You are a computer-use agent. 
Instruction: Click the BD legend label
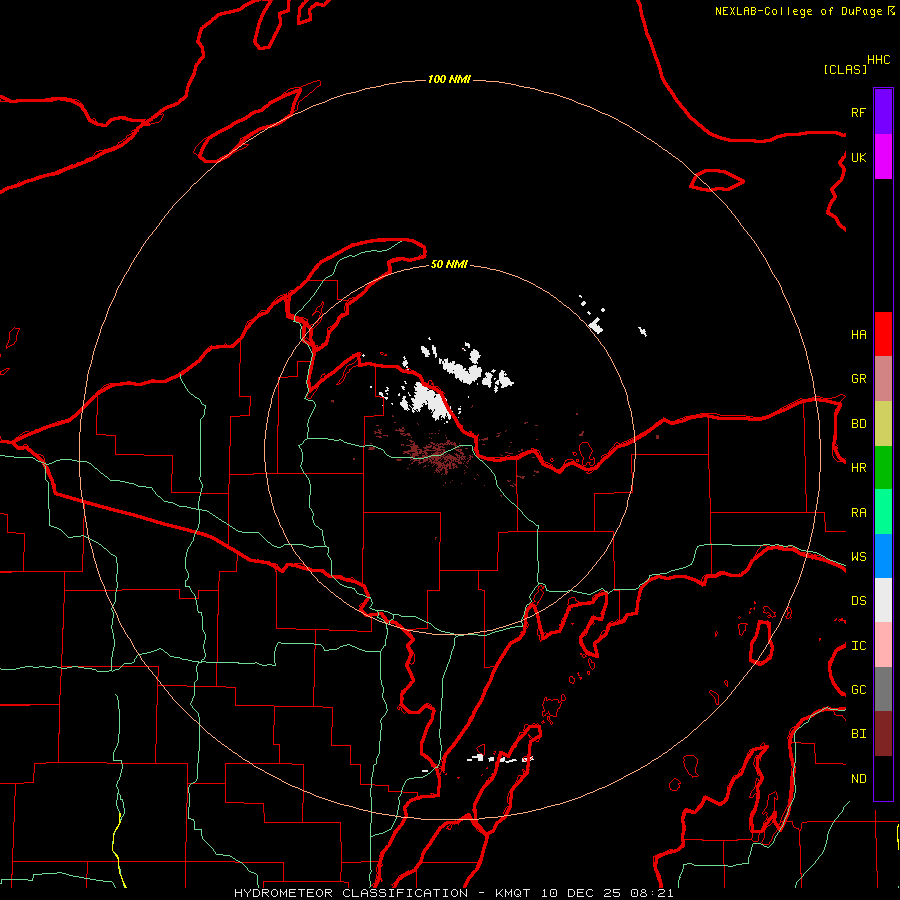(858, 424)
